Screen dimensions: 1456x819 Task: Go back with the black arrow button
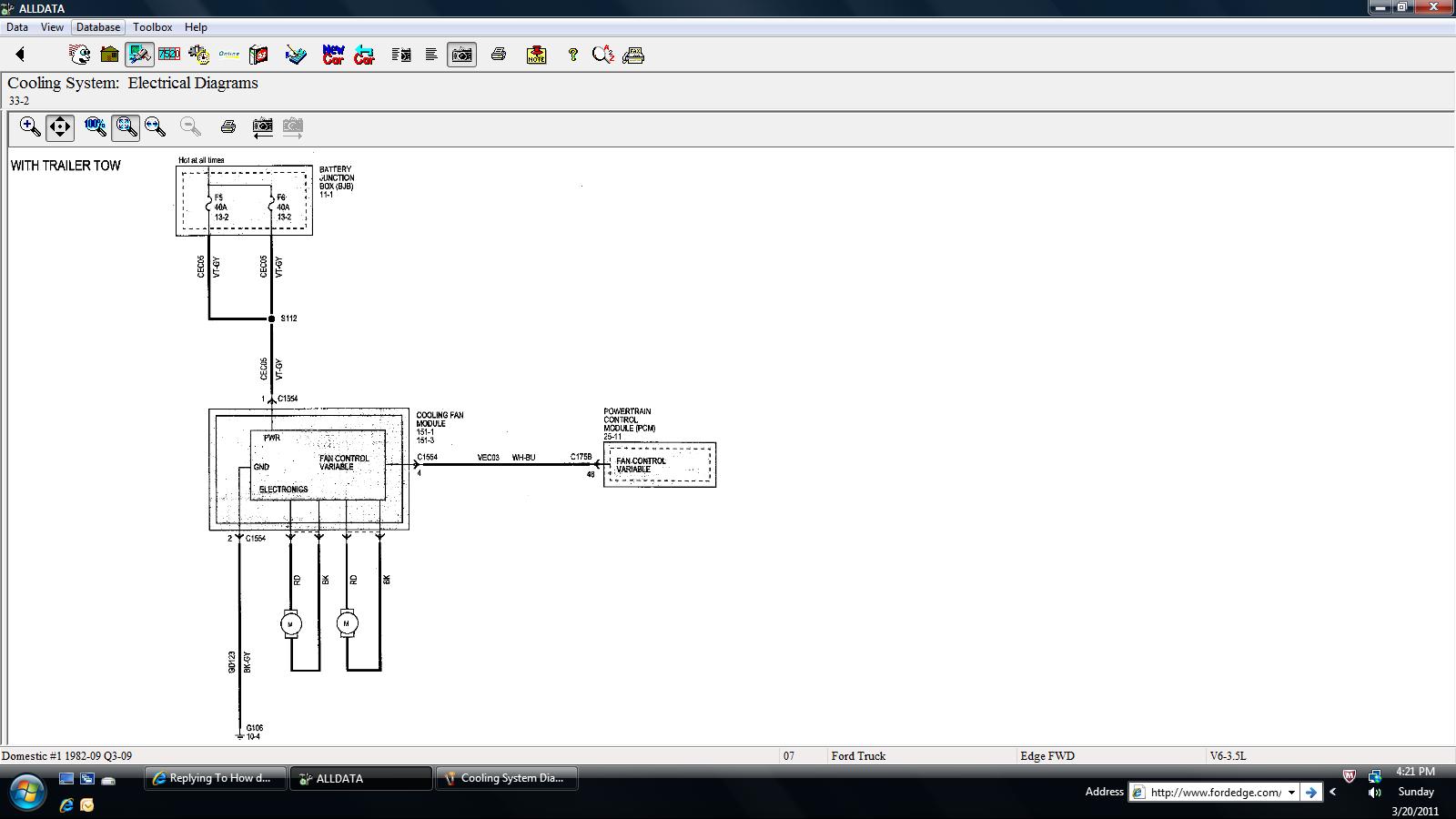point(20,55)
